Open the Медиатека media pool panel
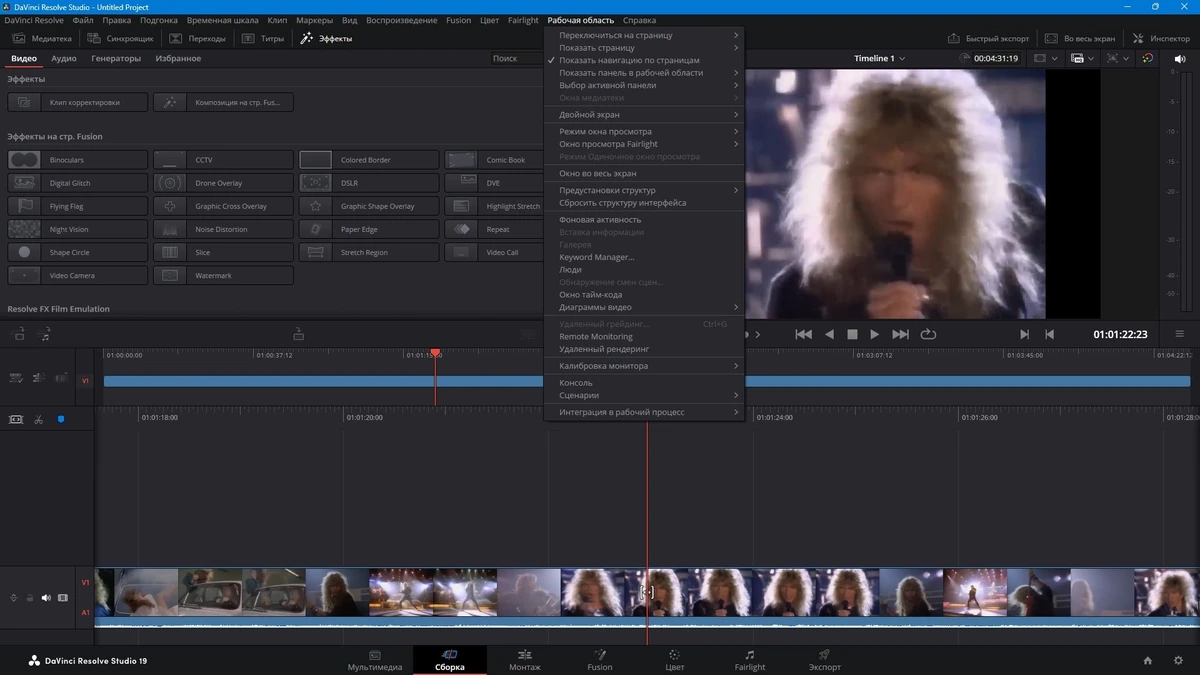 coord(42,38)
